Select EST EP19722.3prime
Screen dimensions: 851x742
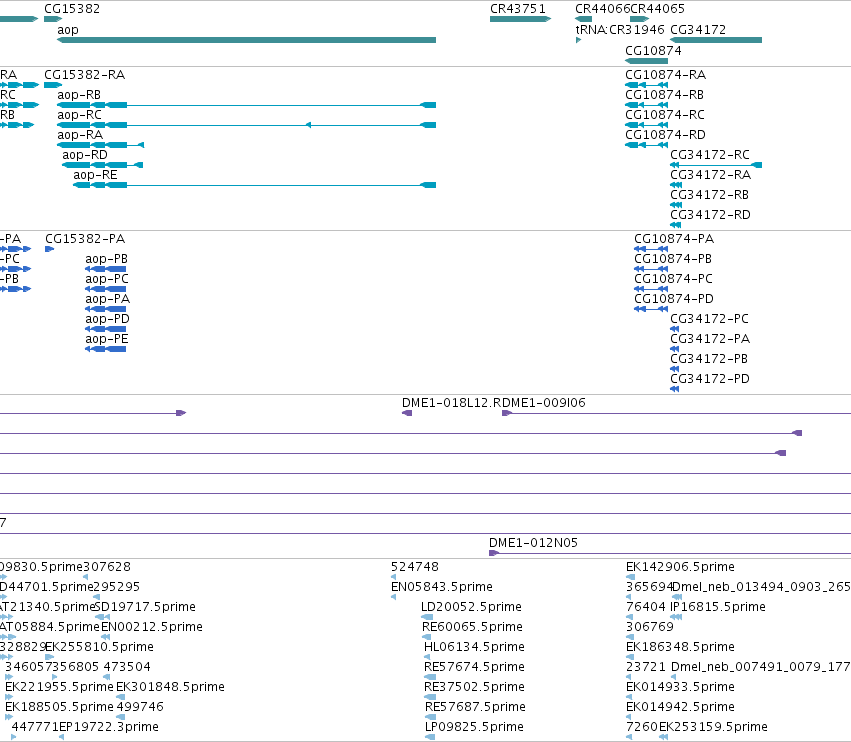[61, 737]
